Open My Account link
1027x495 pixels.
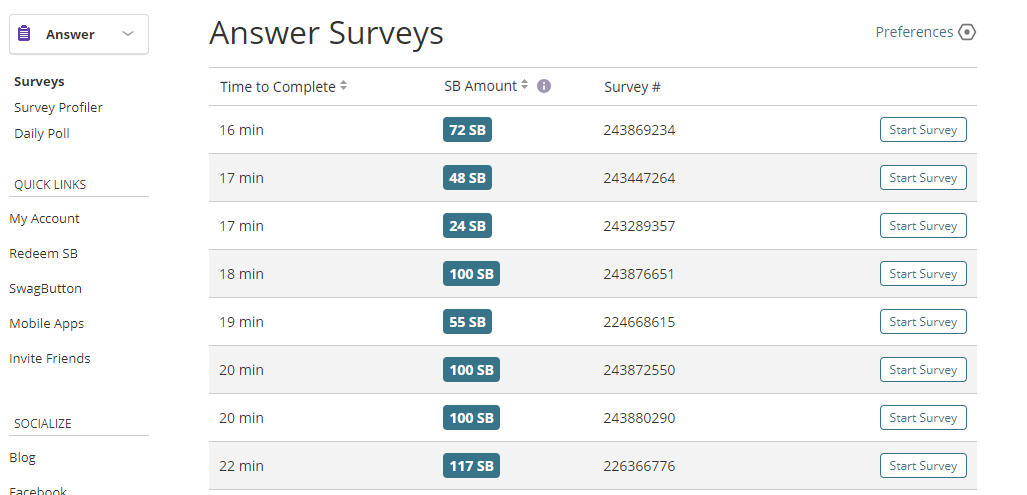(44, 219)
